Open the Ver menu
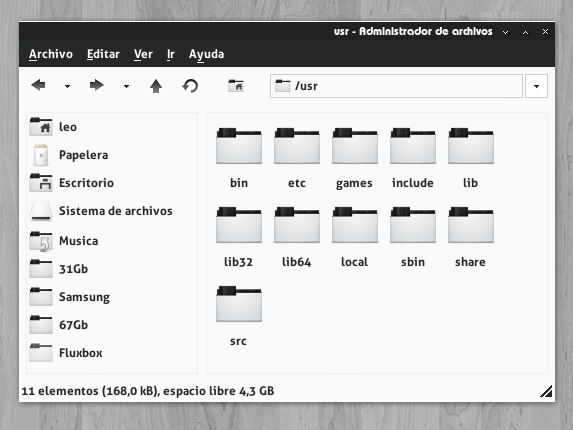The height and width of the screenshot is (430, 573). click(x=143, y=54)
